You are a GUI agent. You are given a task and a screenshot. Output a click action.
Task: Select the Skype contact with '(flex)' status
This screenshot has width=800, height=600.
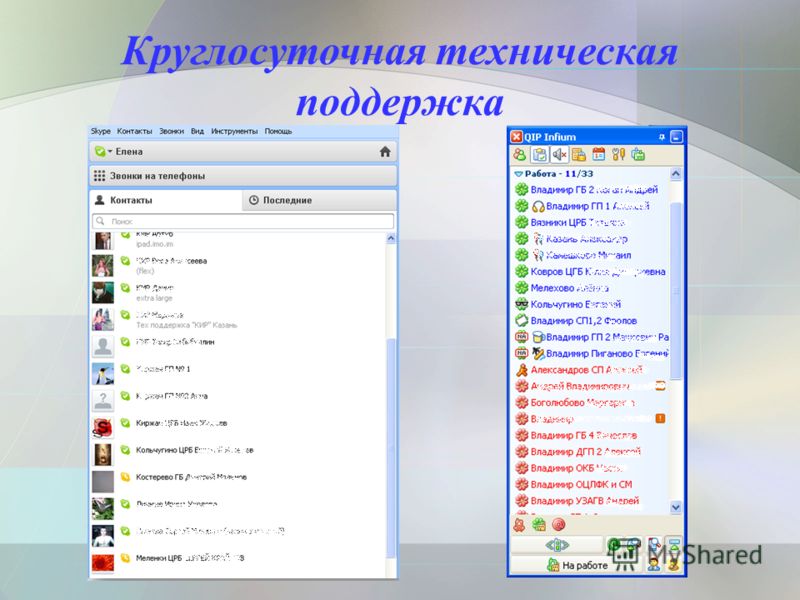(x=238, y=266)
